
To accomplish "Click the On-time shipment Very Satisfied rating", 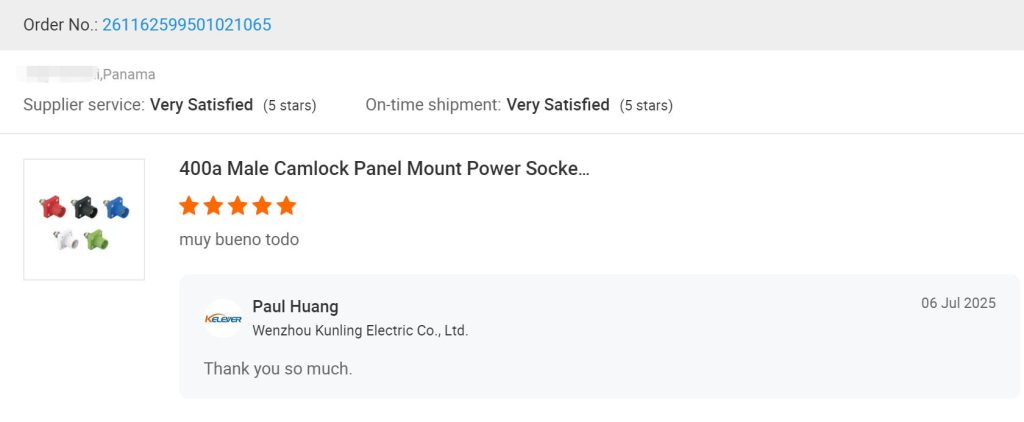I will 557,105.
